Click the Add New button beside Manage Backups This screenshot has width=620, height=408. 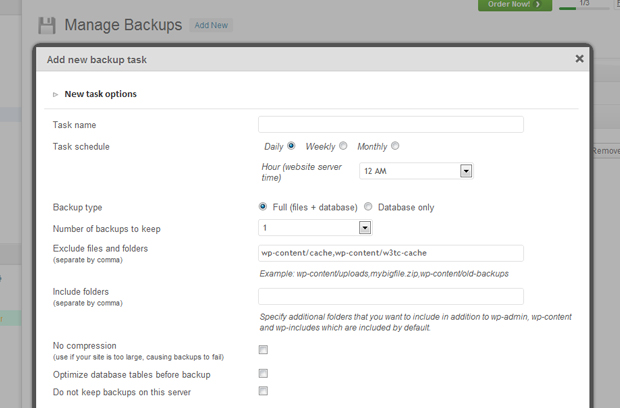click(x=211, y=25)
